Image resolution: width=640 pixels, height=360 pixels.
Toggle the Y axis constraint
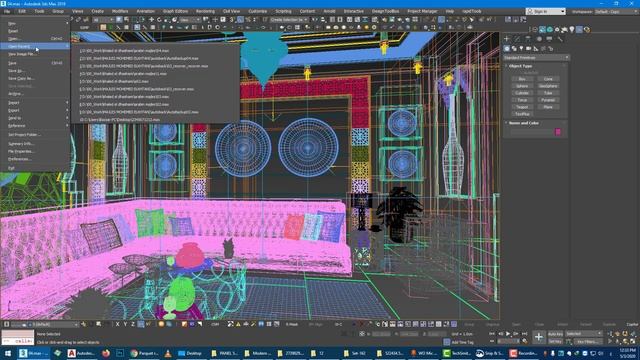coord(125,324)
